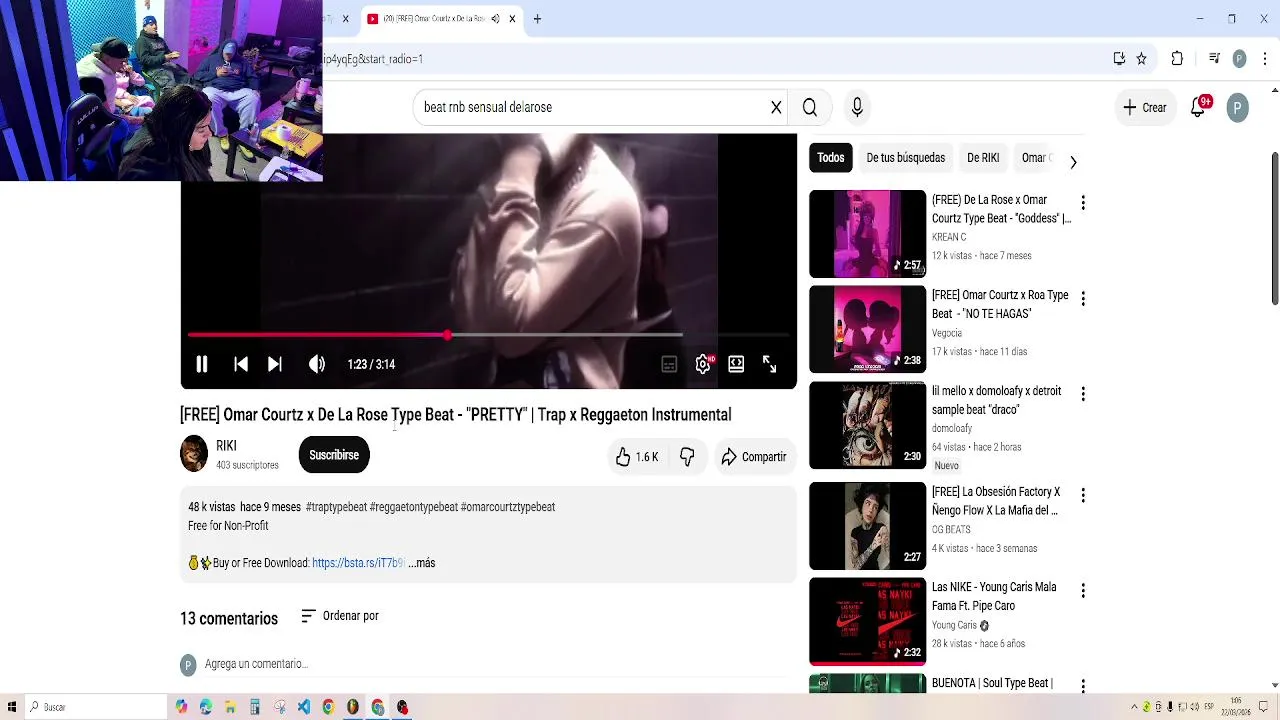Open the Windows notification center

[x=1263, y=707]
